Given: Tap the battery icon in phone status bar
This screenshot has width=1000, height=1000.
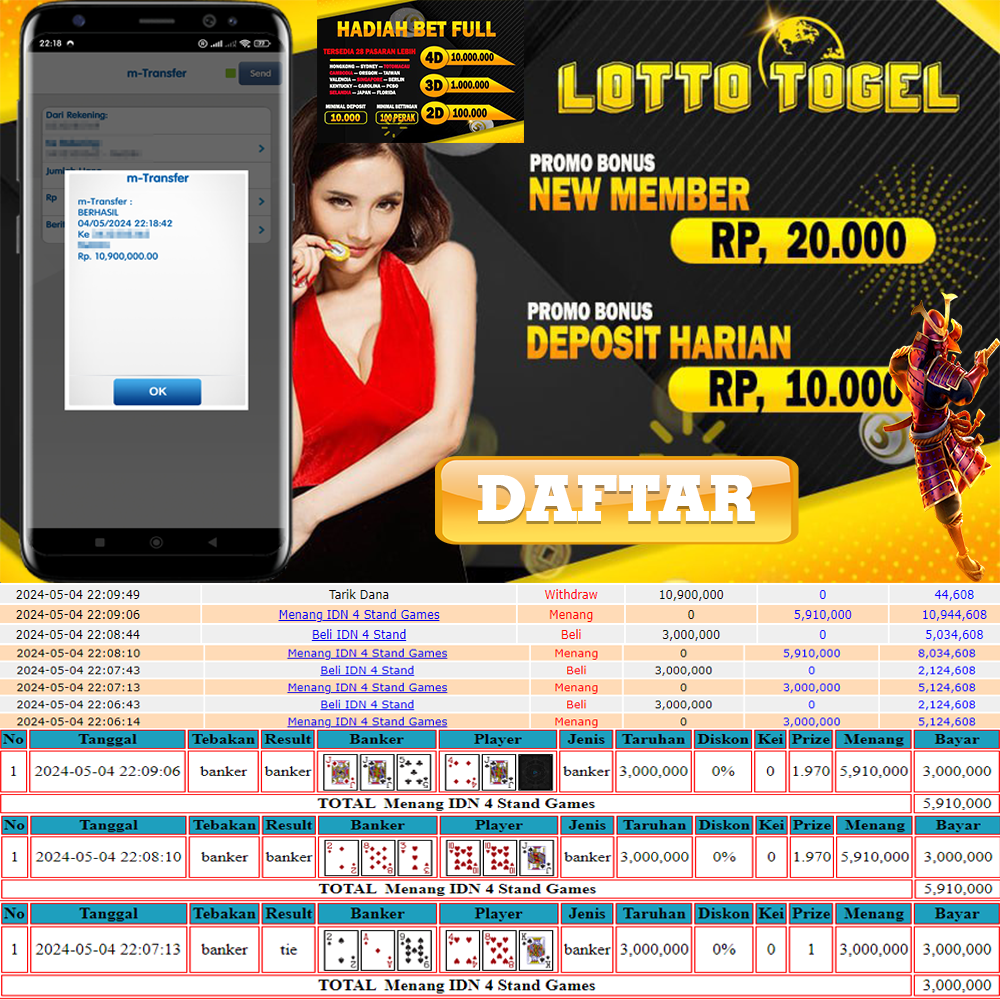Looking at the screenshot, I should pos(262,43).
